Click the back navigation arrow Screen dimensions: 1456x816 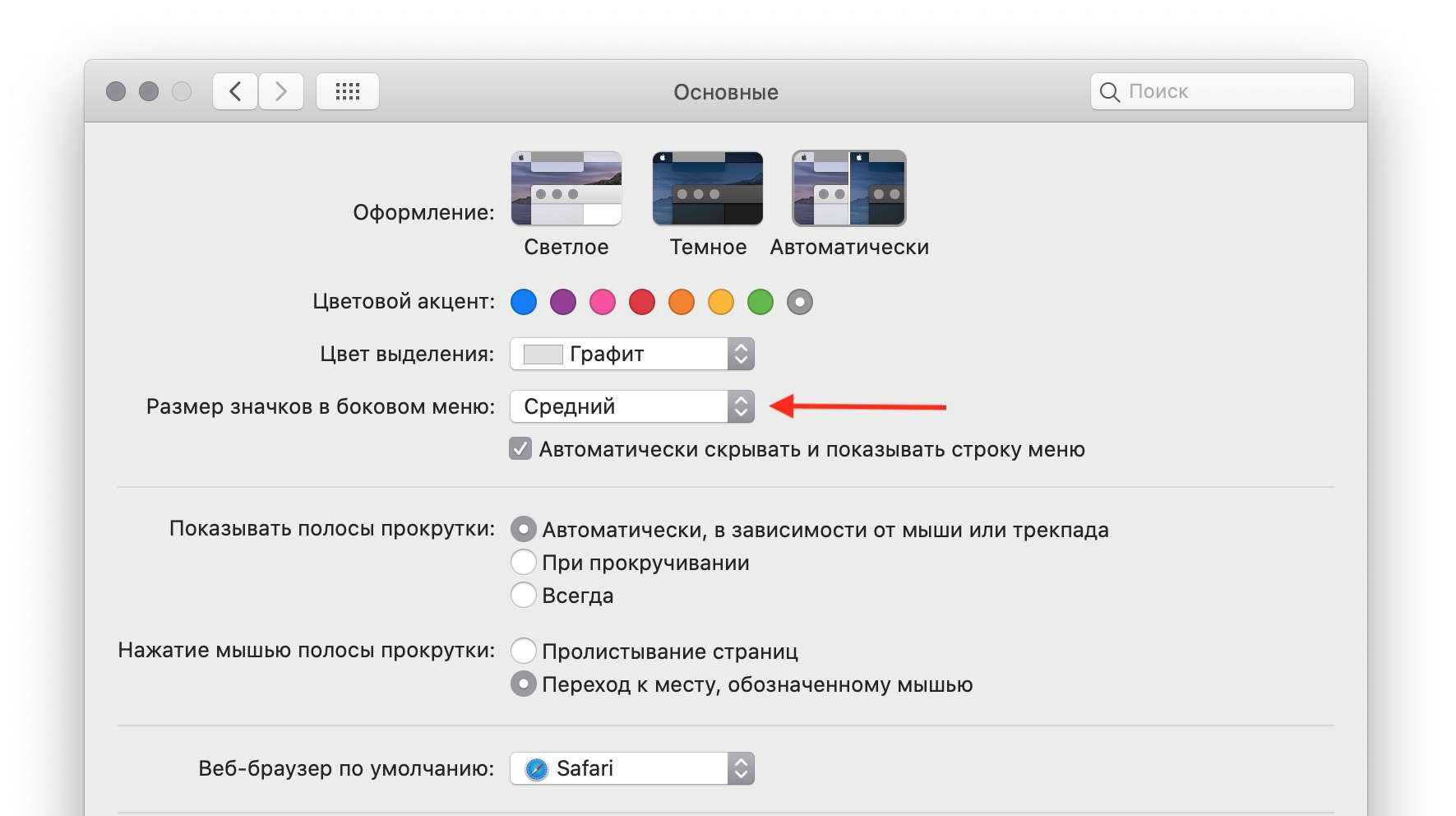coord(235,91)
